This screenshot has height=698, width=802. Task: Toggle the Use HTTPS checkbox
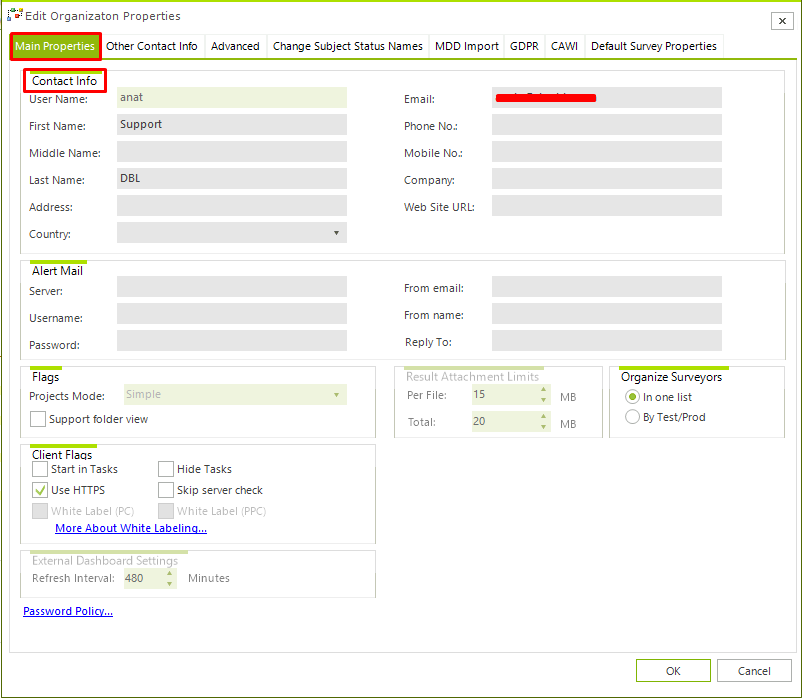40,490
